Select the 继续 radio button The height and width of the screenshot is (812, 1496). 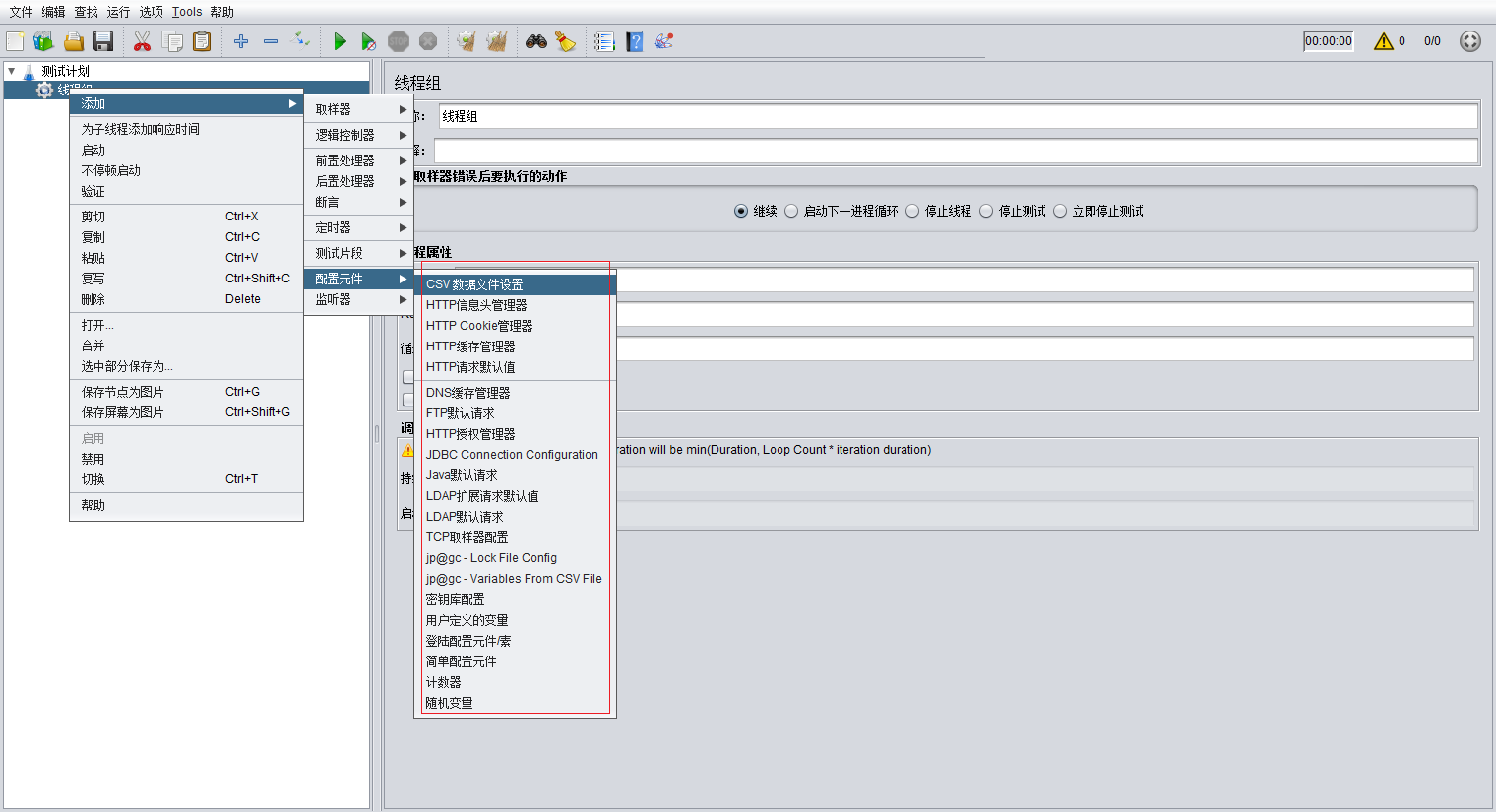(x=741, y=211)
